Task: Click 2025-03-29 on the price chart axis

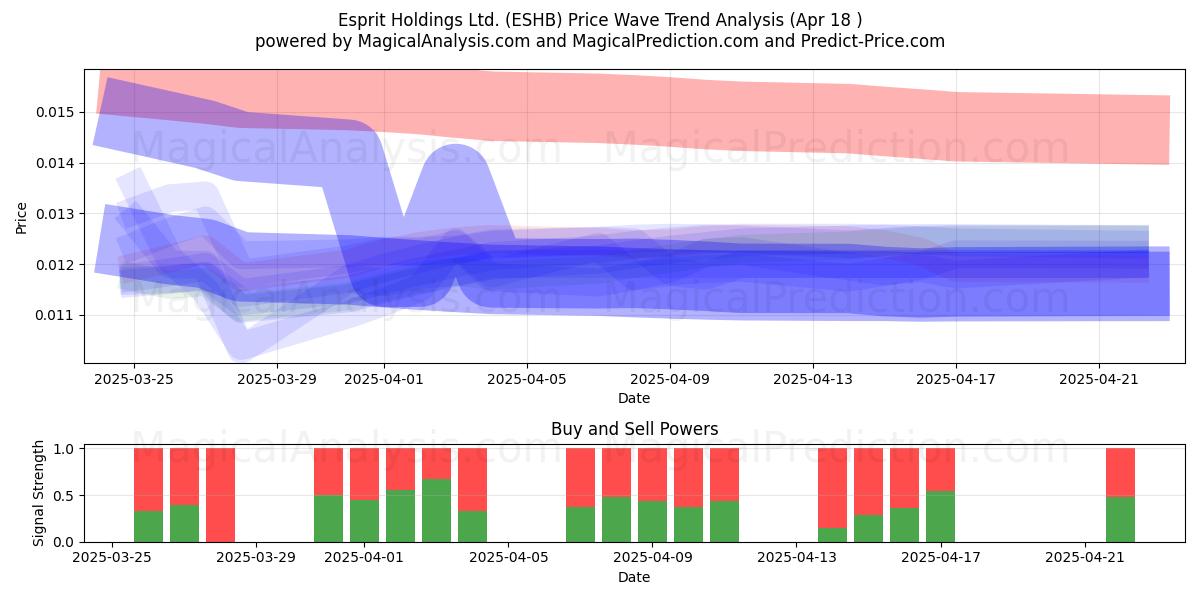Action: click(x=277, y=380)
